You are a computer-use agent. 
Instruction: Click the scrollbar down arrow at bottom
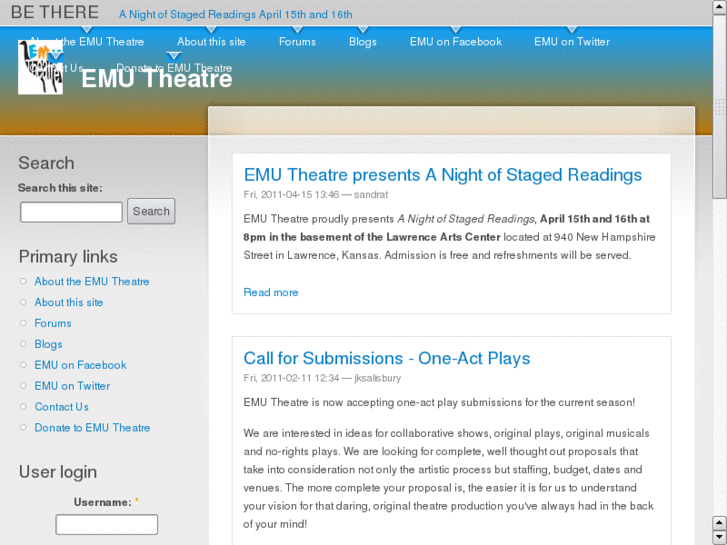pyautogui.click(x=720, y=537)
